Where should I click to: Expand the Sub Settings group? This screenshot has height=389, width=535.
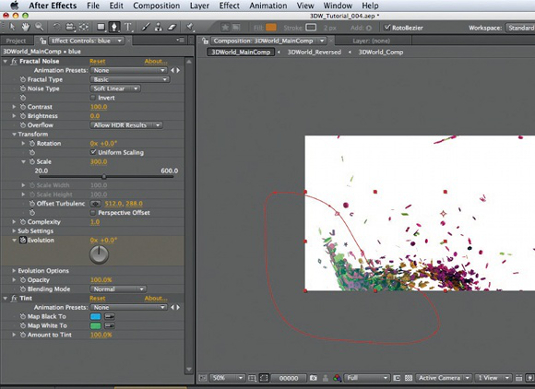coord(14,231)
